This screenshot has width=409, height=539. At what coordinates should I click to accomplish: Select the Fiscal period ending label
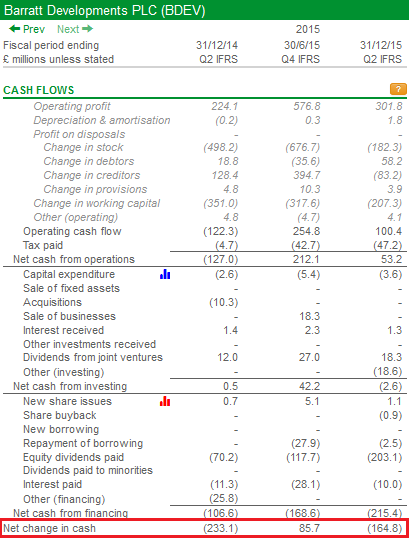click(51, 45)
